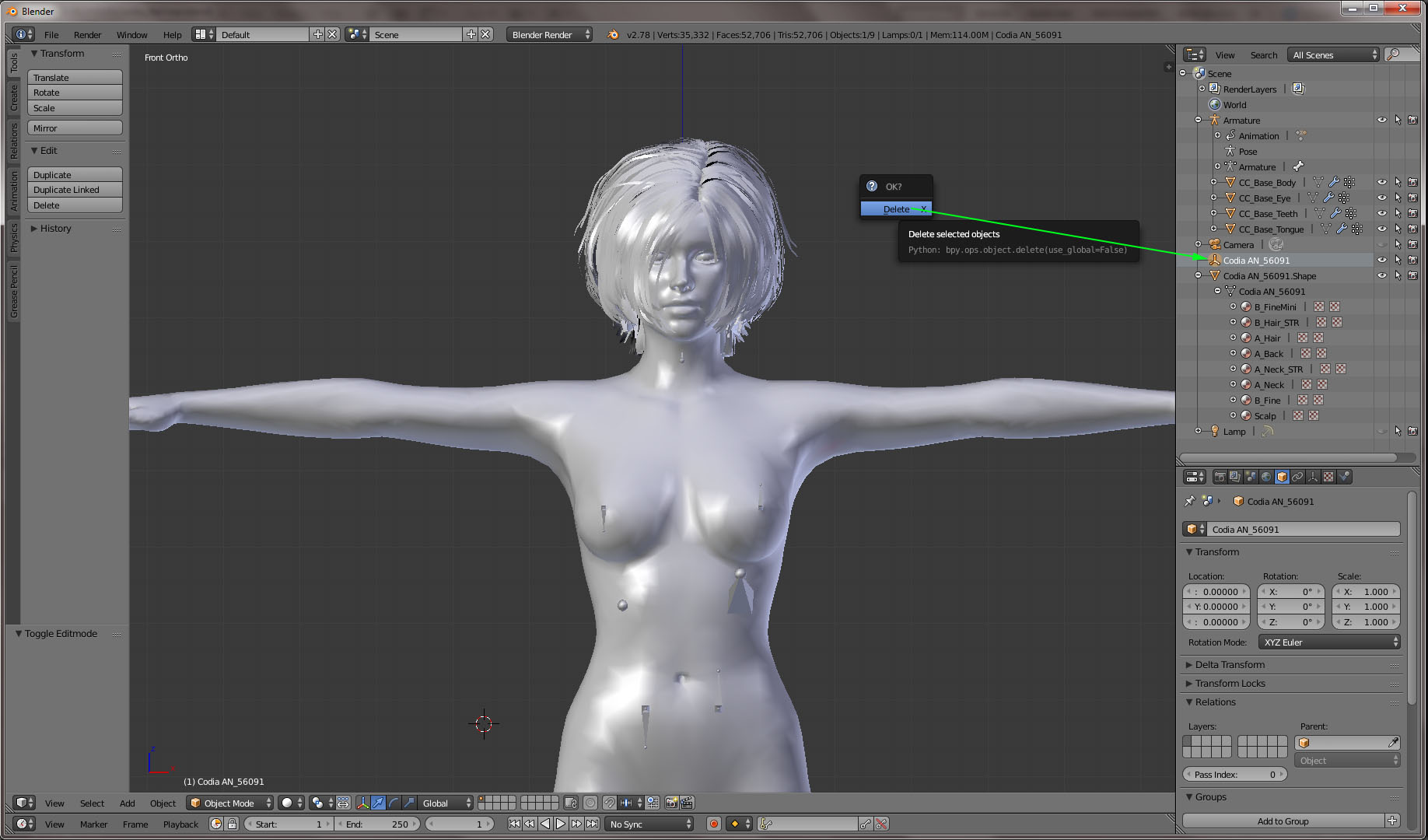Toggle renderability camera for Camera row
Viewport: 1428px width, 840px height.
(1413, 244)
